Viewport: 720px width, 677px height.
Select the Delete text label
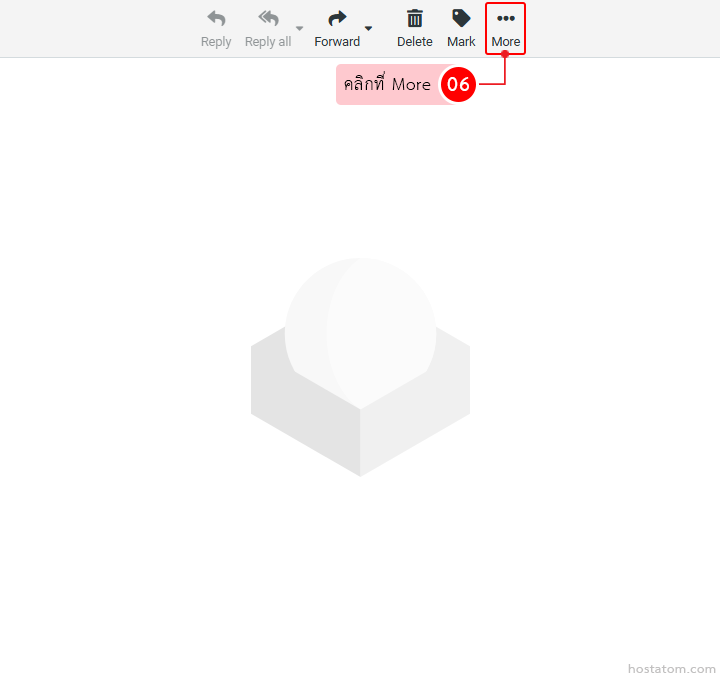pyautogui.click(x=414, y=42)
